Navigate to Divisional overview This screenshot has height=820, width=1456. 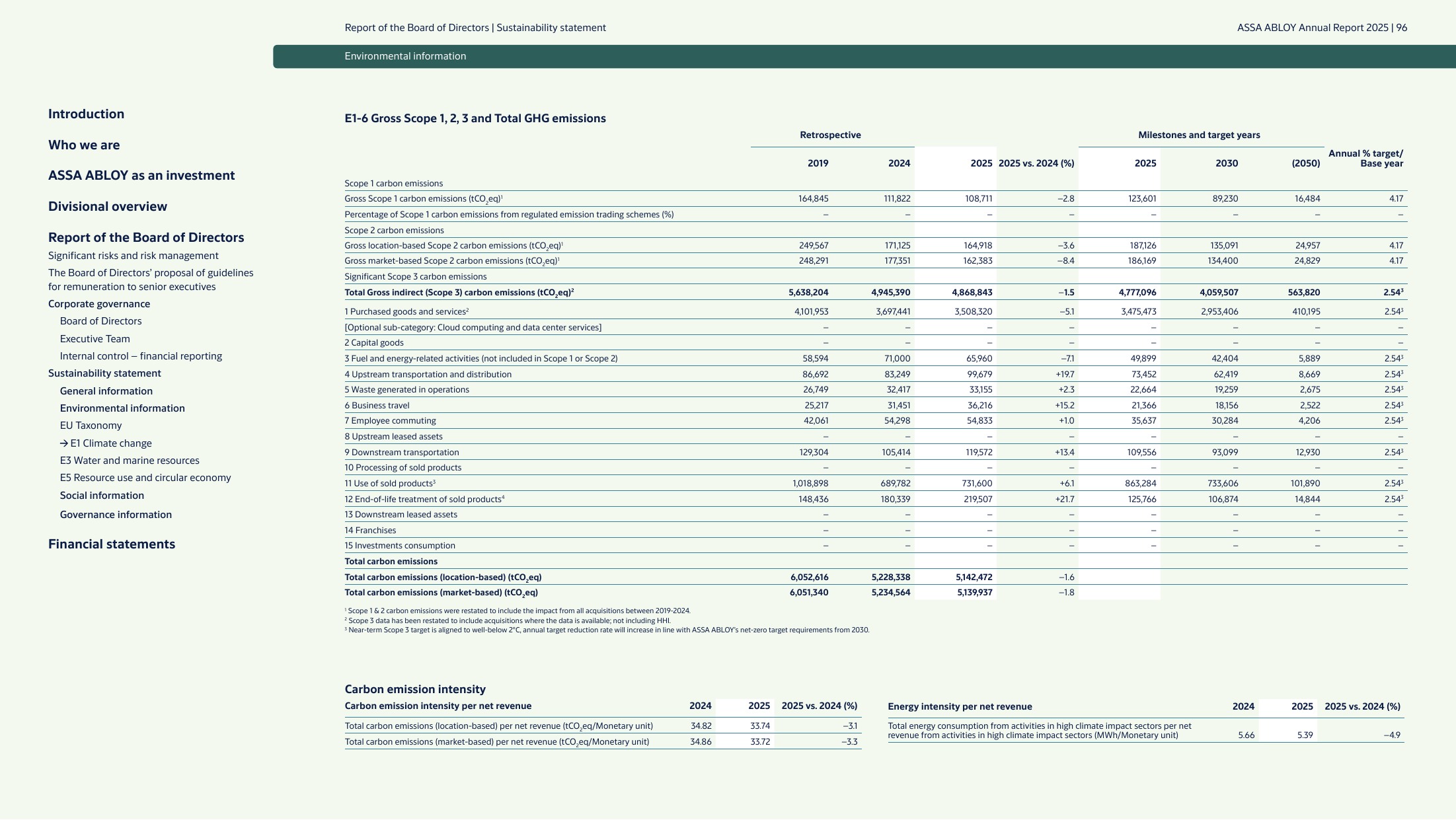(x=108, y=206)
